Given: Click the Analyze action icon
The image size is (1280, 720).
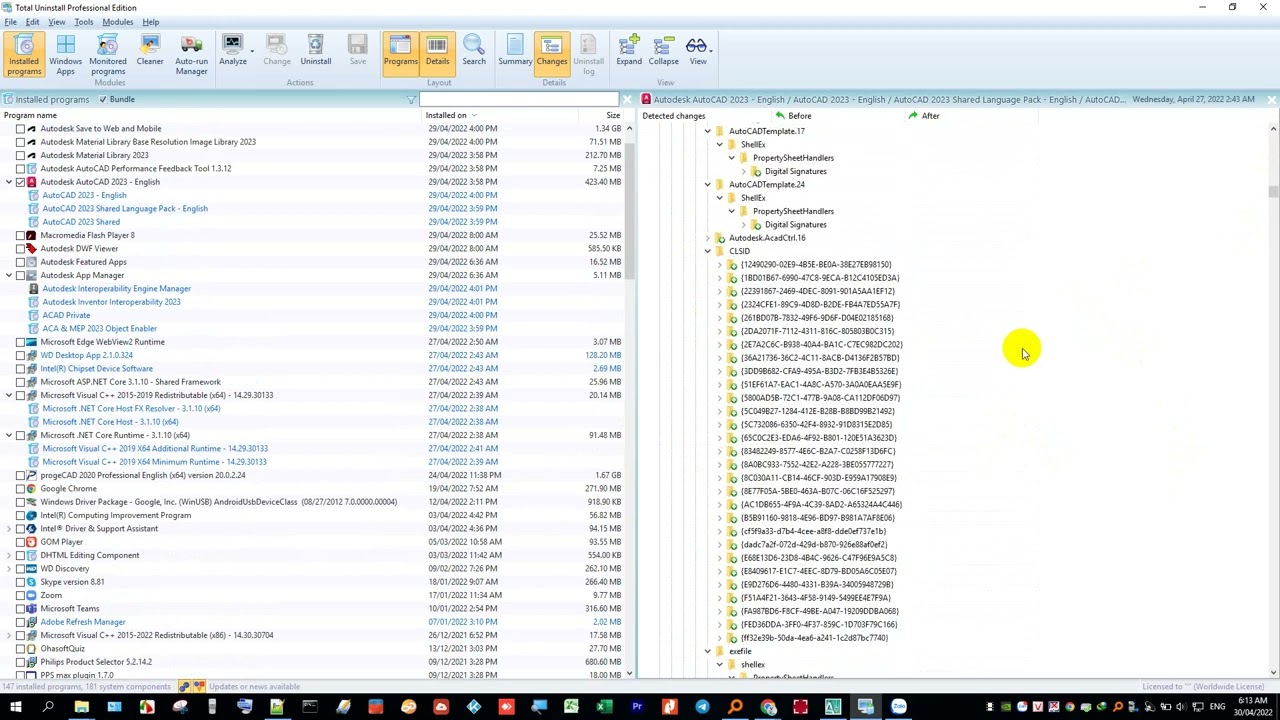Looking at the screenshot, I should pyautogui.click(x=233, y=51).
